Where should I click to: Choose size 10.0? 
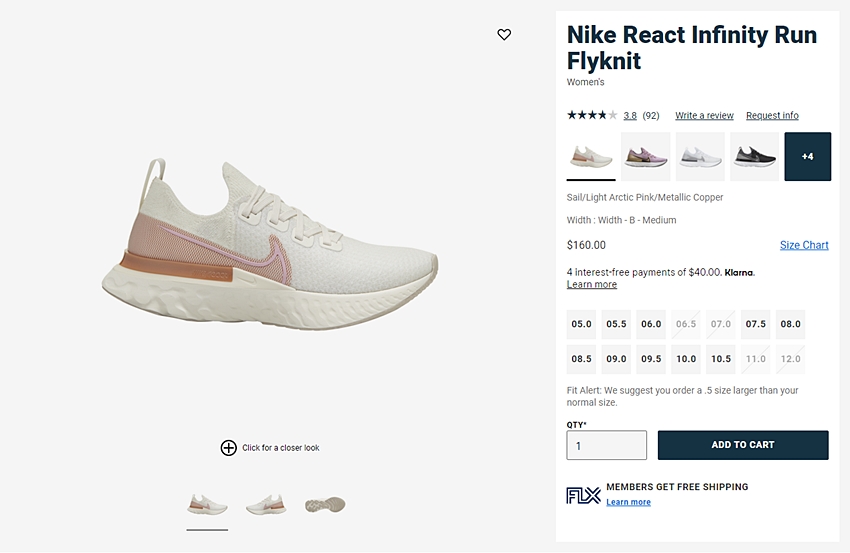[x=686, y=359]
